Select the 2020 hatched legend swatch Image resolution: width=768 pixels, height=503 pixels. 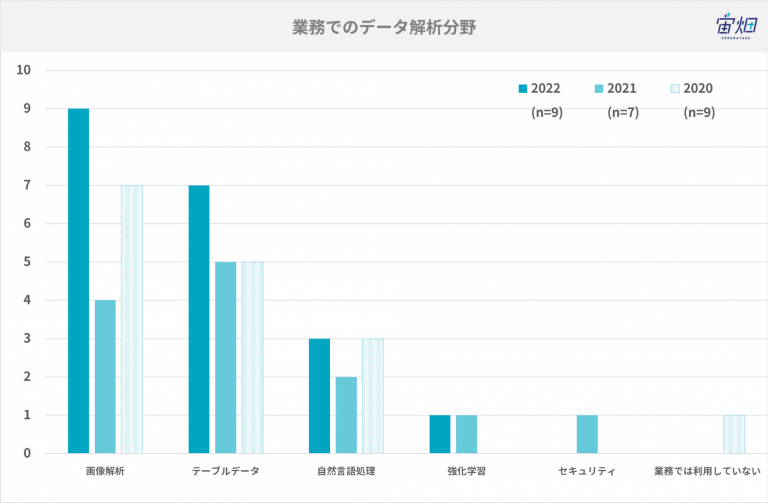pyautogui.click(x=675, y=89)
